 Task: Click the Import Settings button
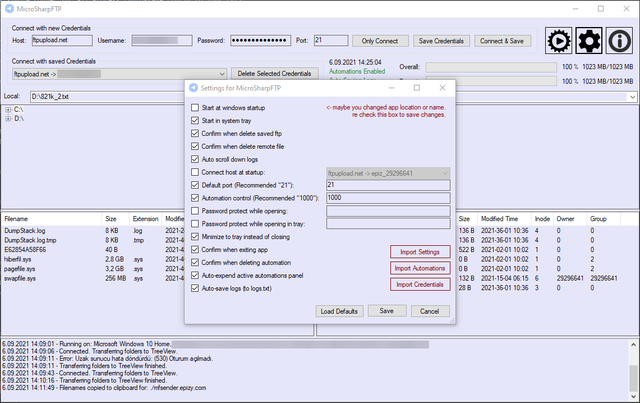(420, 252)
